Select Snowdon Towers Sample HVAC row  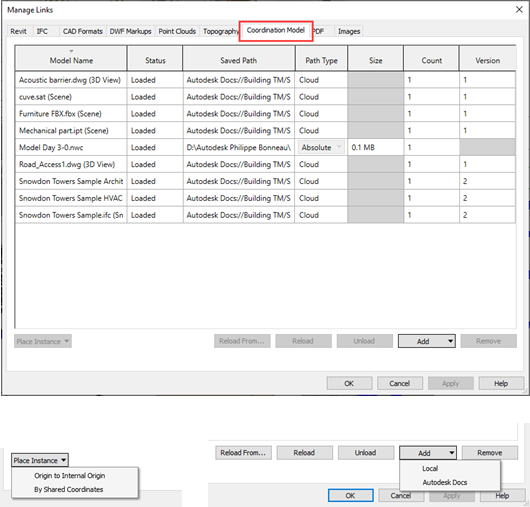click(265, 198)
